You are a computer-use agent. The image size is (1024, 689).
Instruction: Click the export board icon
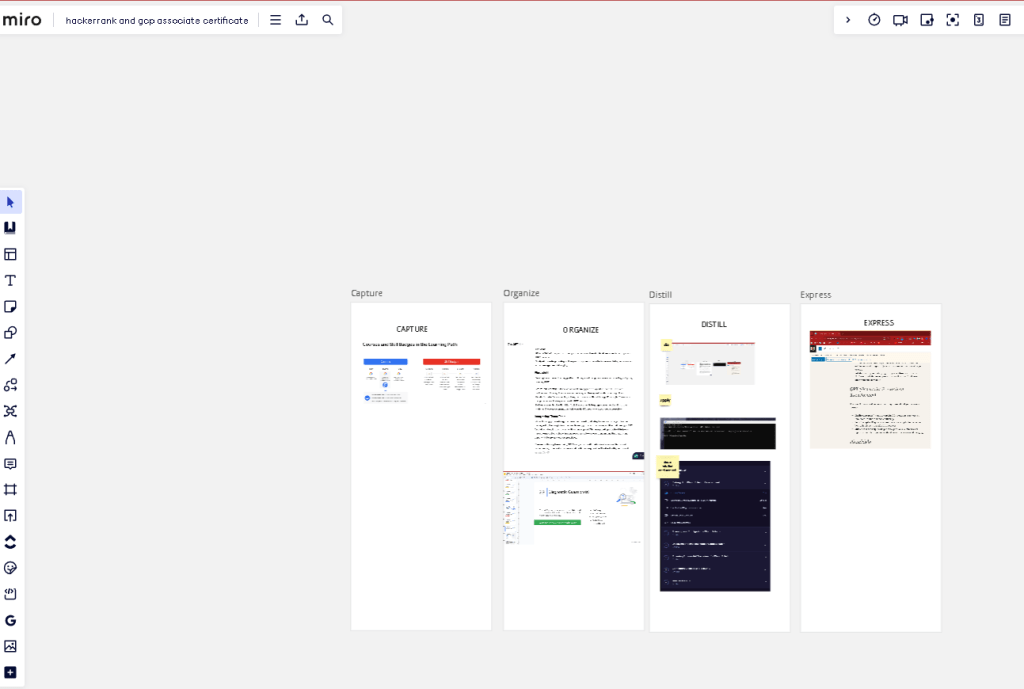pyautogui.click(x=302, y=20)
